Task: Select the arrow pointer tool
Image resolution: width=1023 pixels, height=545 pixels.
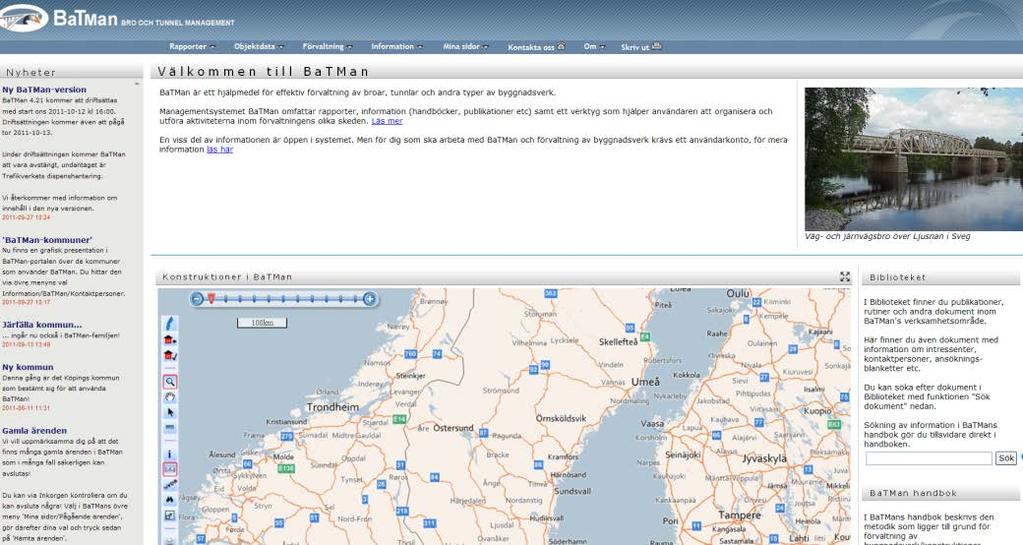Action: point(170,413)
